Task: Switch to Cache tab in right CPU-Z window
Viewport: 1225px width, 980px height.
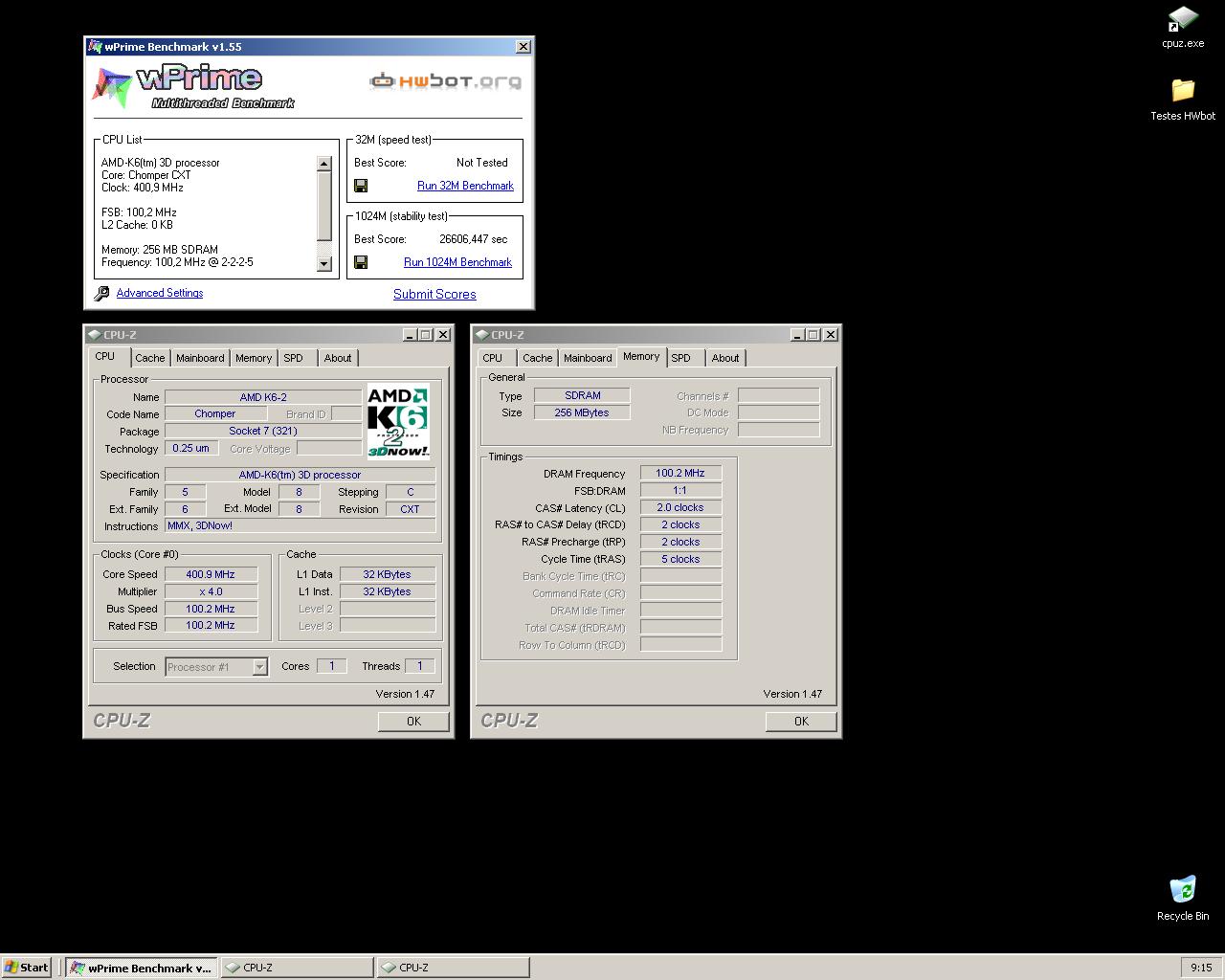Action: tap(537, 358)
